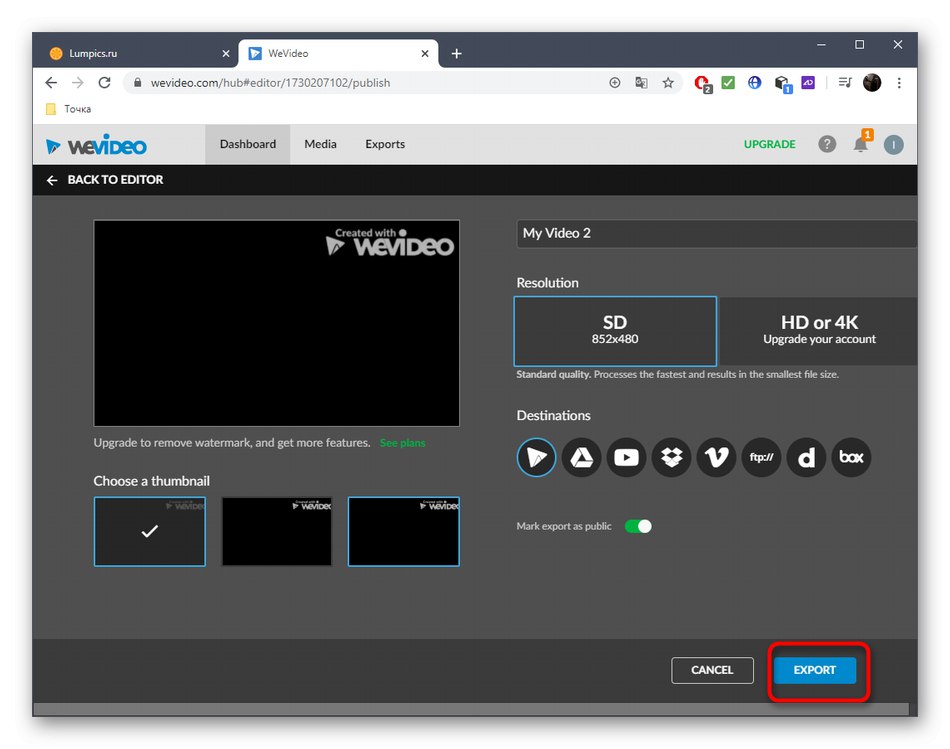Switch to the Media tab
The height and width of the screenshot is (749, 950).
click(x=320, y=144)
